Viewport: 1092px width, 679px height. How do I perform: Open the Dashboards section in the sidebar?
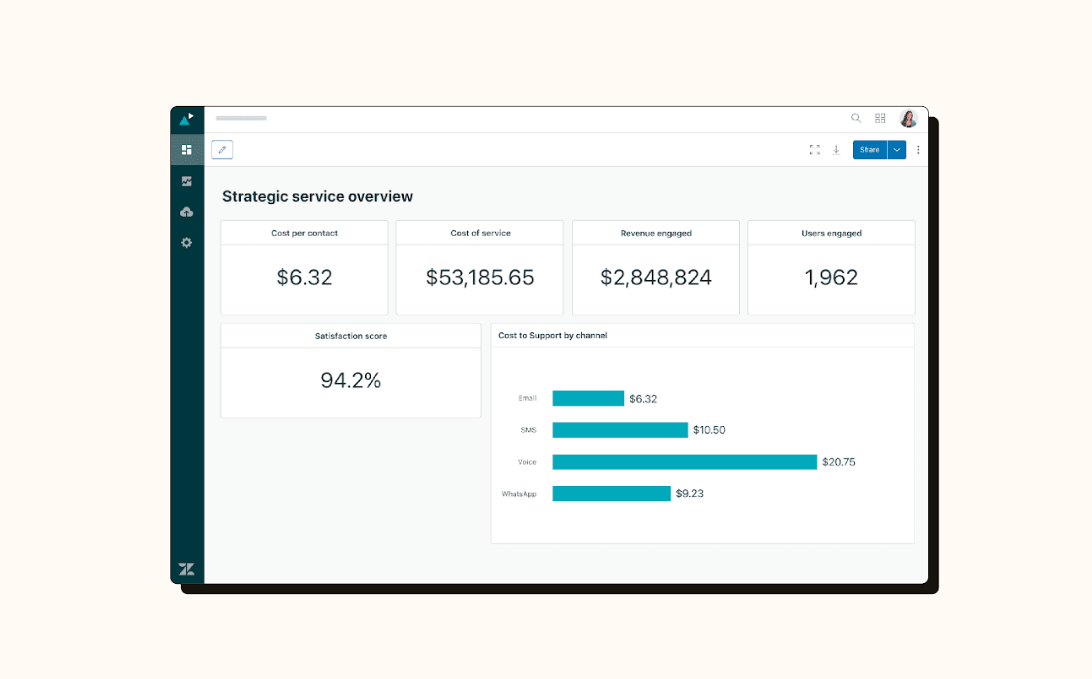point(186,149)
